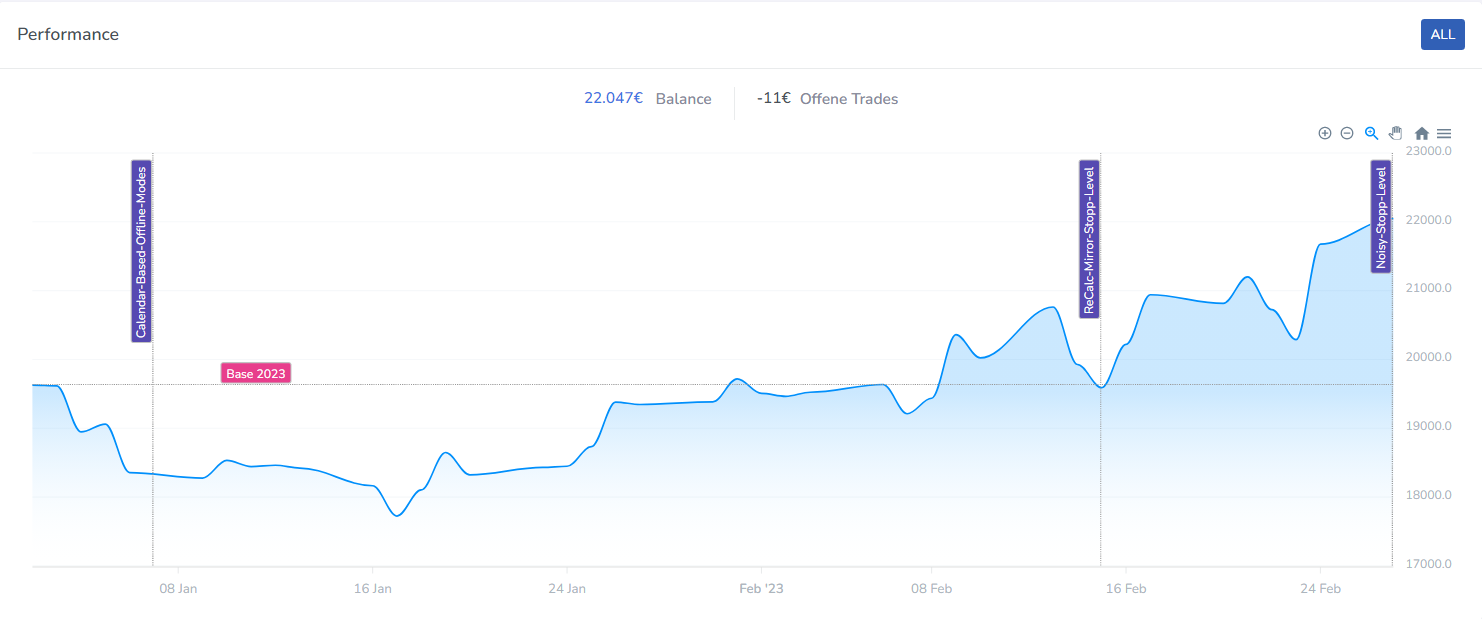Reset chart zoom with the home icon
The height and width of the screenshot is (619, 1482).
(x=1421, y=133)
